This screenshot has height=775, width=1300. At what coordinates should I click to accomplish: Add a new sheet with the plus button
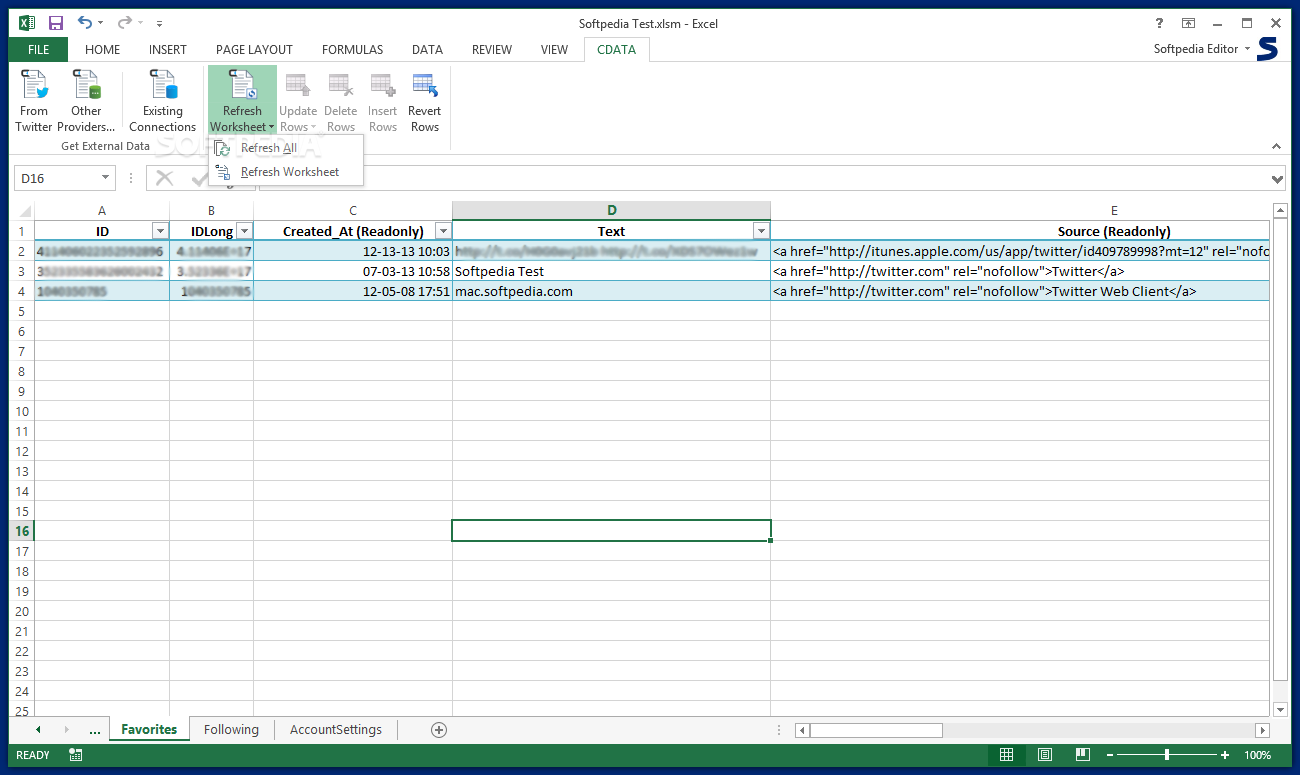tap(438, 730)
